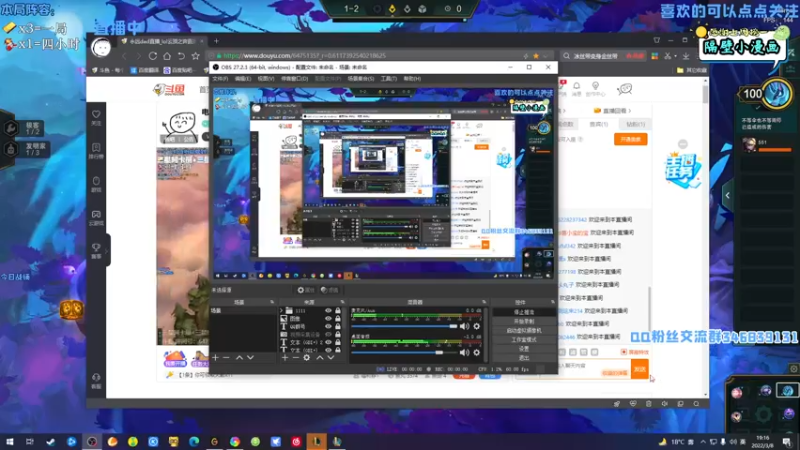
Task: Move source down in OBS Sources panel
Action: (x=331, y=358)
